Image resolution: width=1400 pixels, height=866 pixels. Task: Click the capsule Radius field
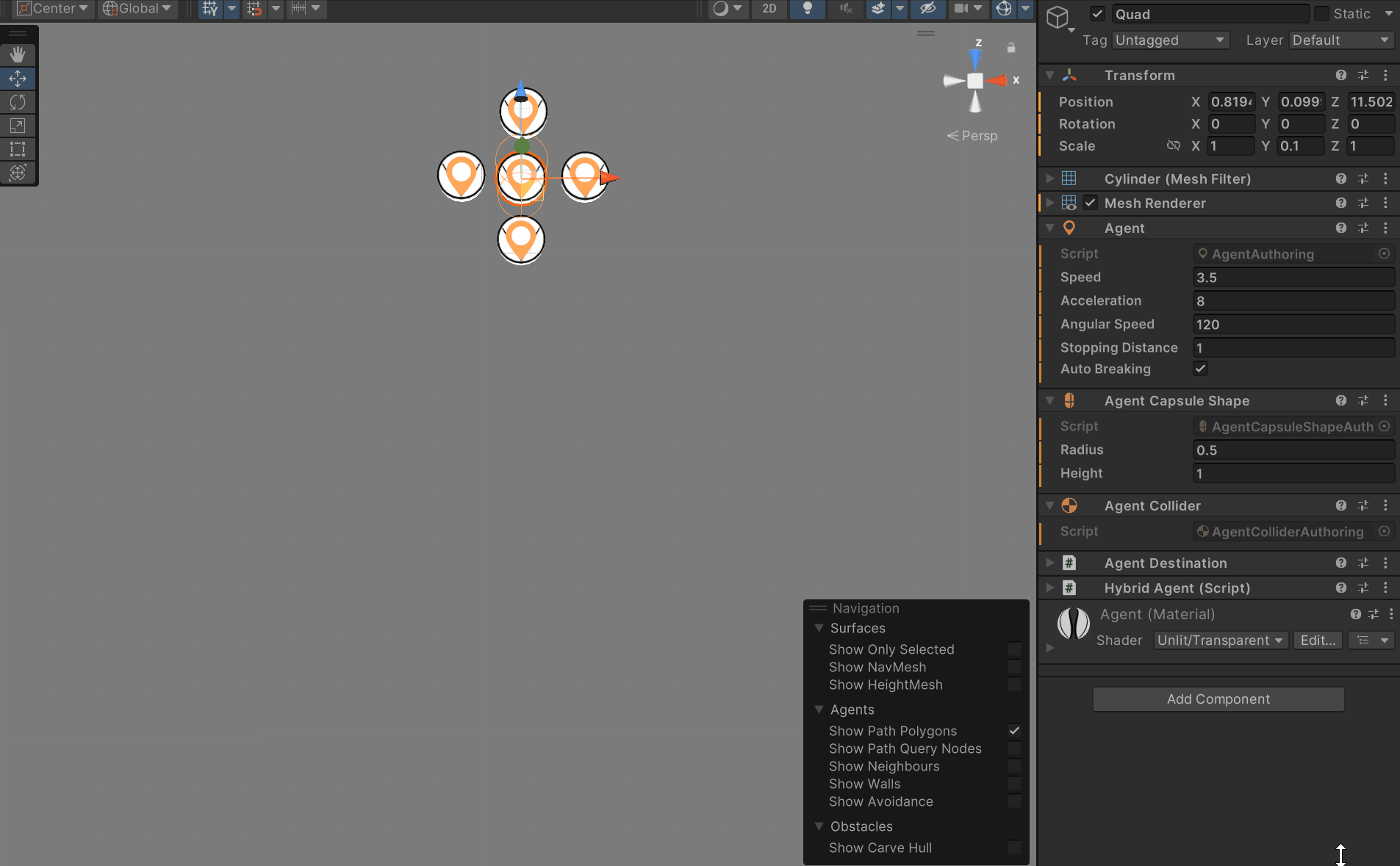(x=1293, y=450)
